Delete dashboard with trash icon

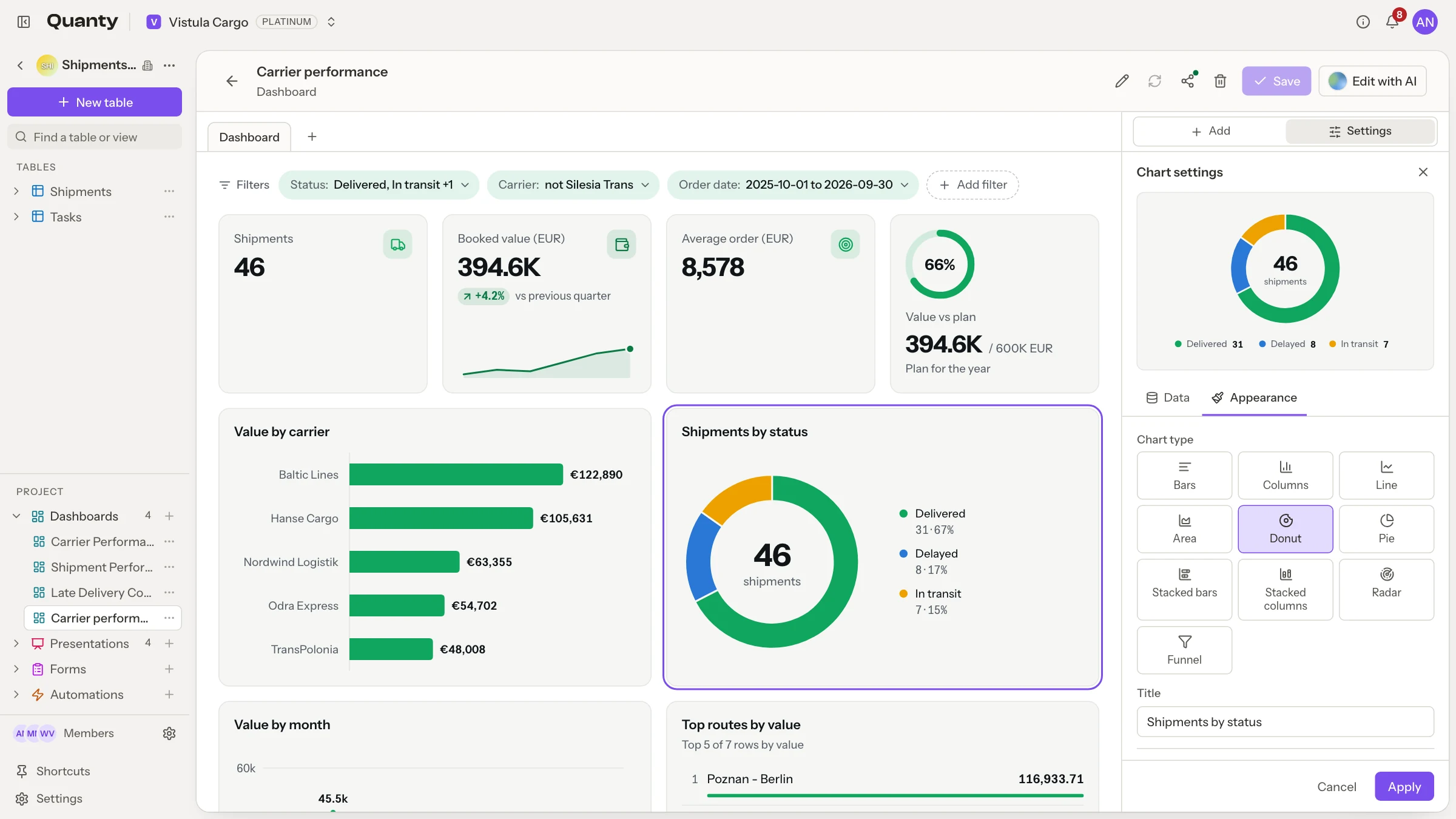[1221, 81]
